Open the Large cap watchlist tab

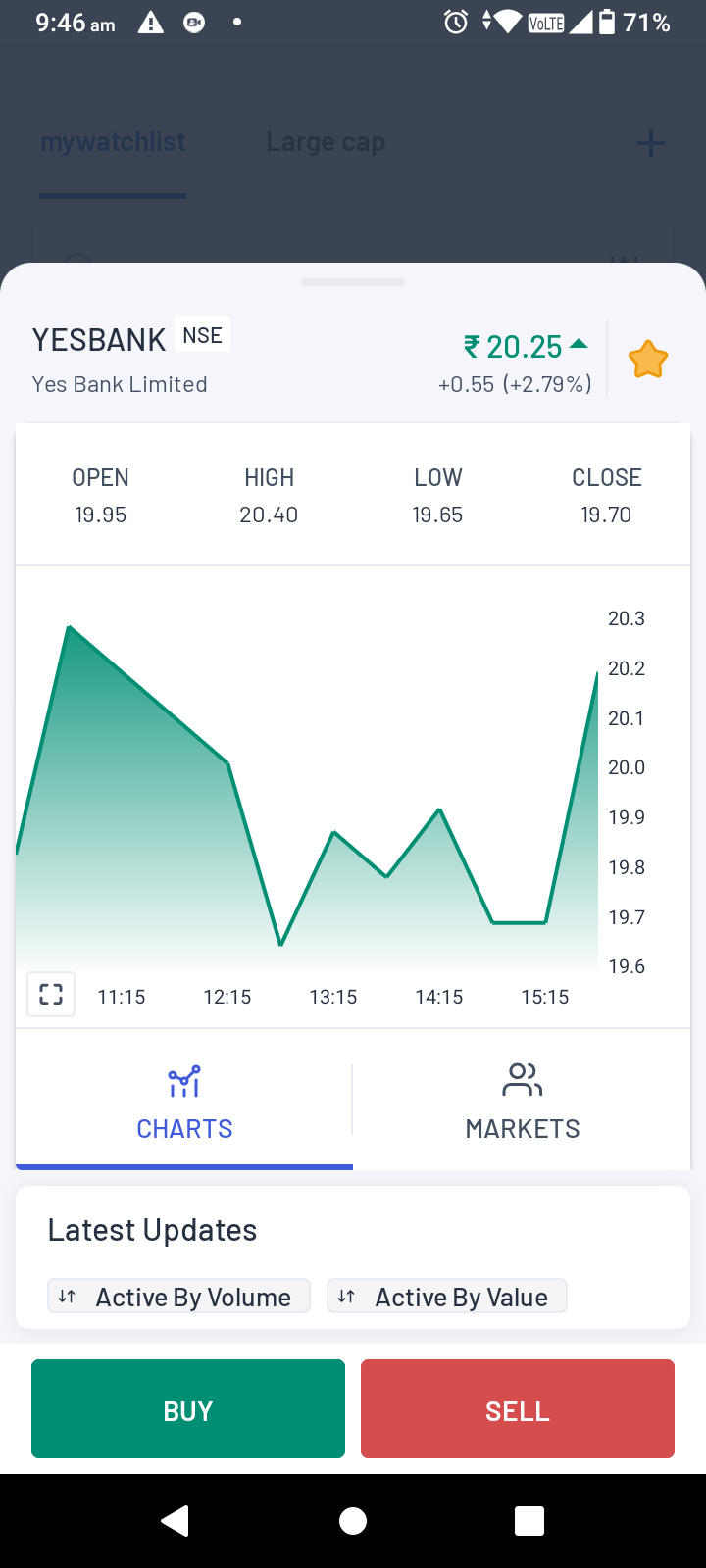tap(326, 142)
